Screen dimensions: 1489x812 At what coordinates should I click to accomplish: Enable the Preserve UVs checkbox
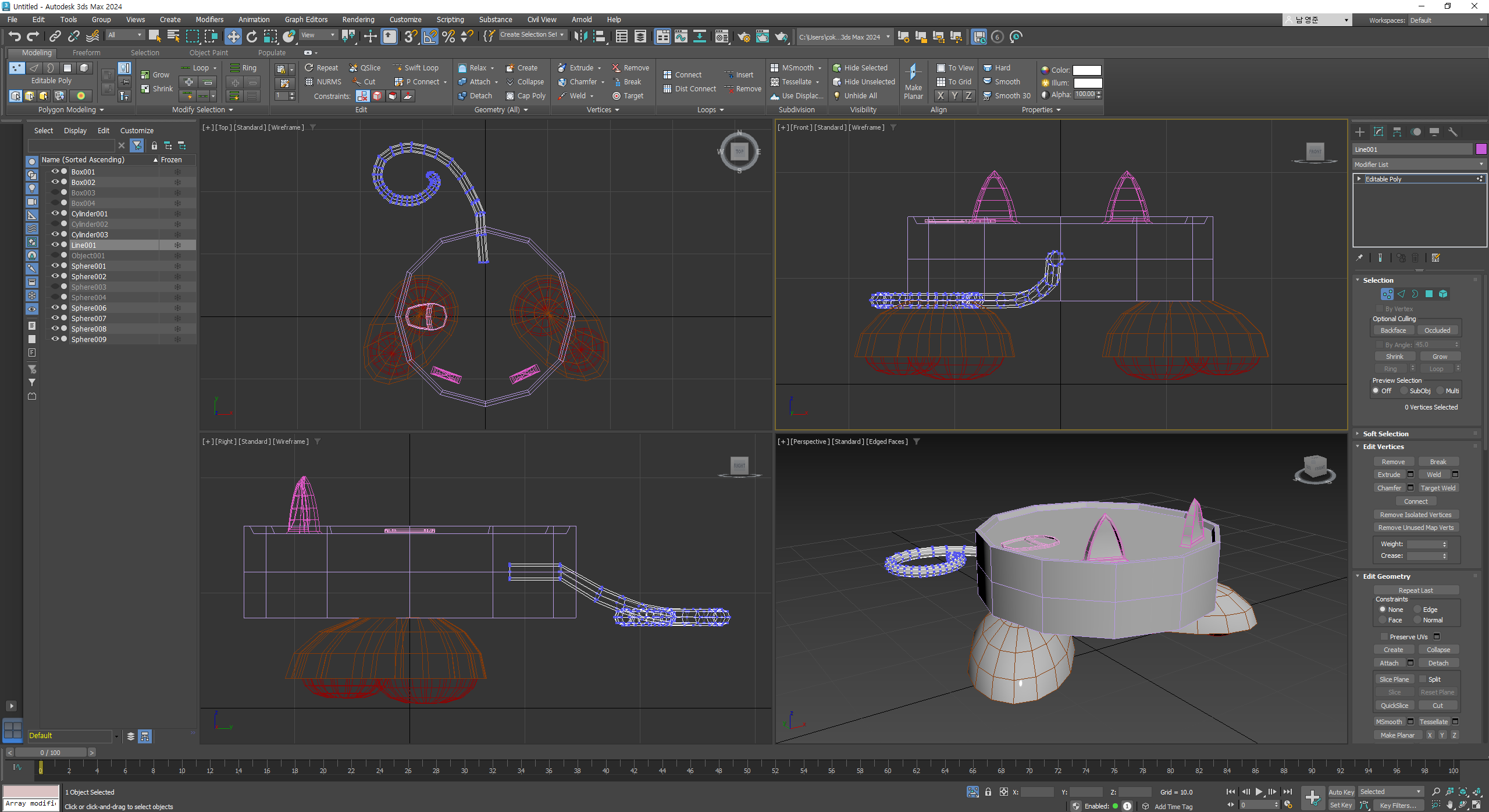coord(1384,637)
